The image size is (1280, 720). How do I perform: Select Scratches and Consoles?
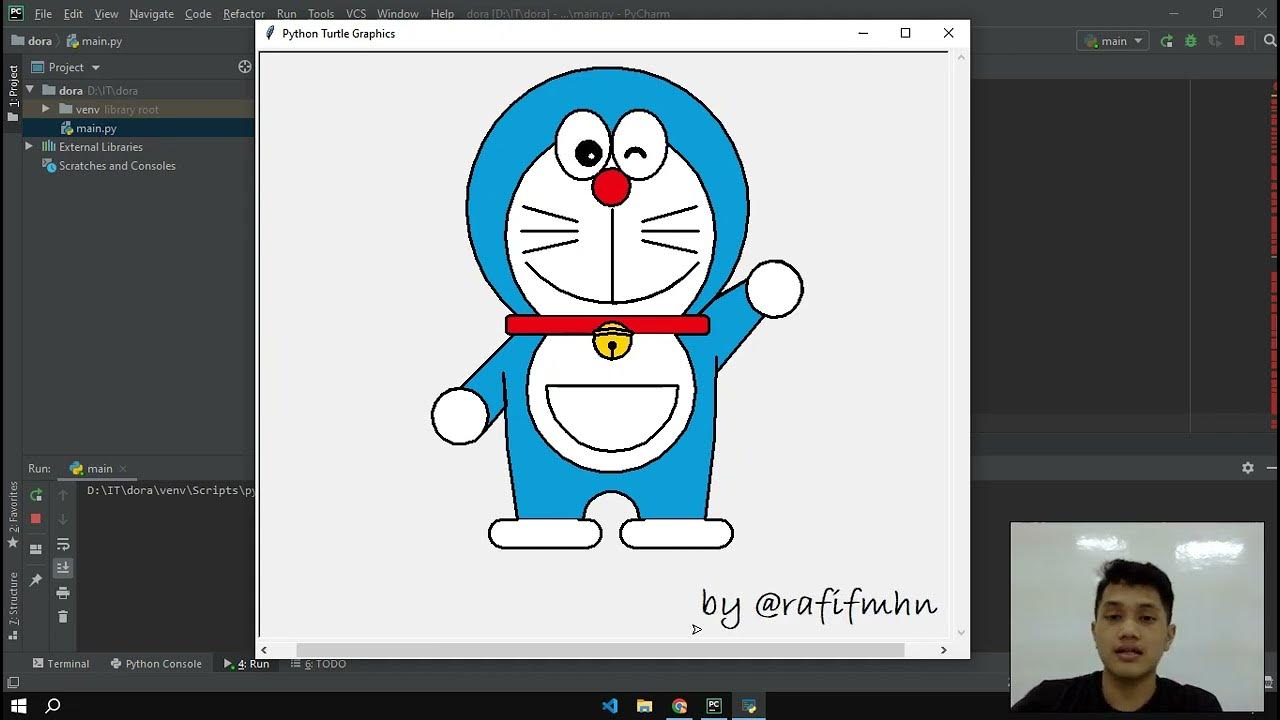click(x=117, y=166)
